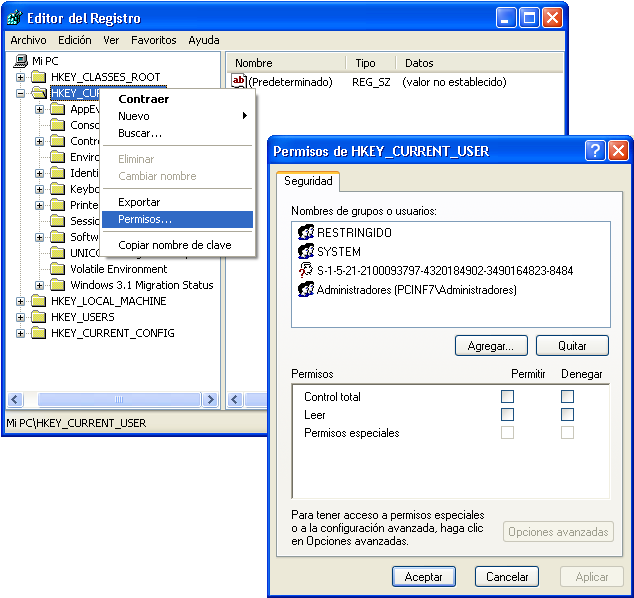Click the SYSTEM group icon
634x598 pixels.
306,251
